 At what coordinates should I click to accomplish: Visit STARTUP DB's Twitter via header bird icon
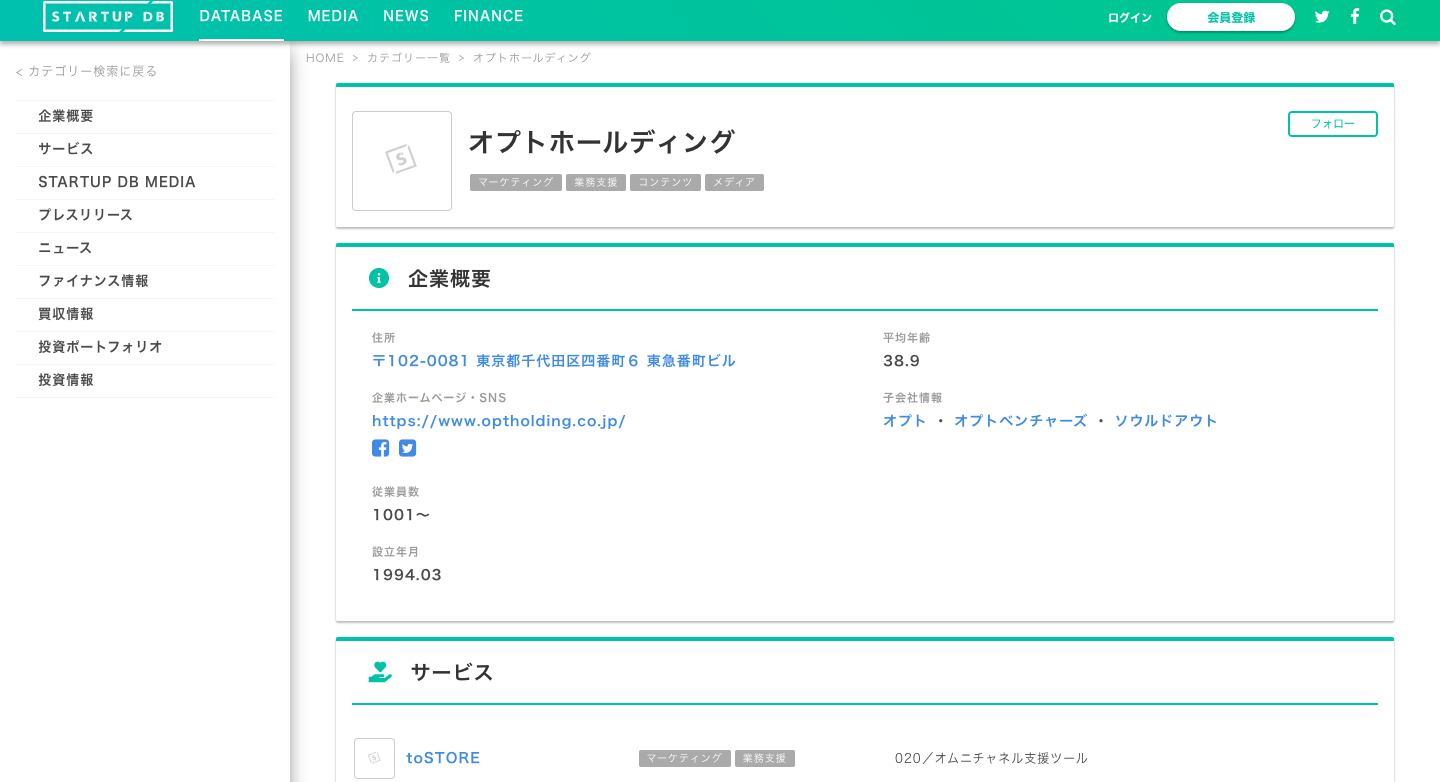pos(1322,16)
